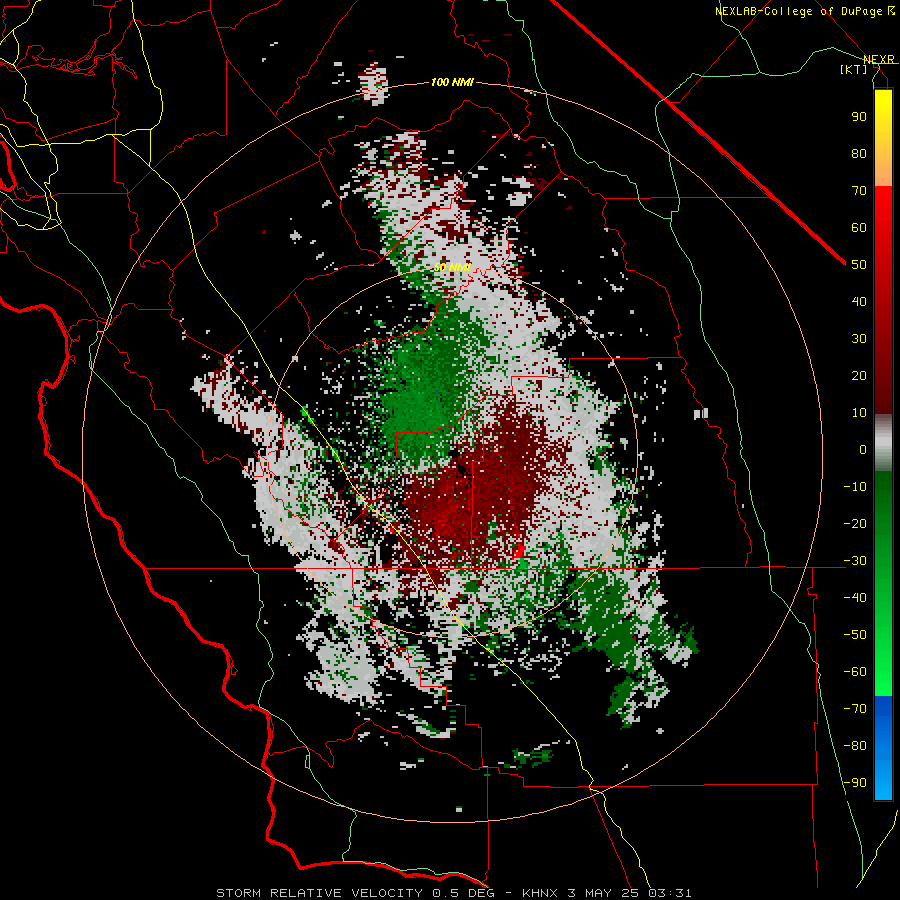
Task: Click the -90 value on the legend
Action: pos(855,783)
